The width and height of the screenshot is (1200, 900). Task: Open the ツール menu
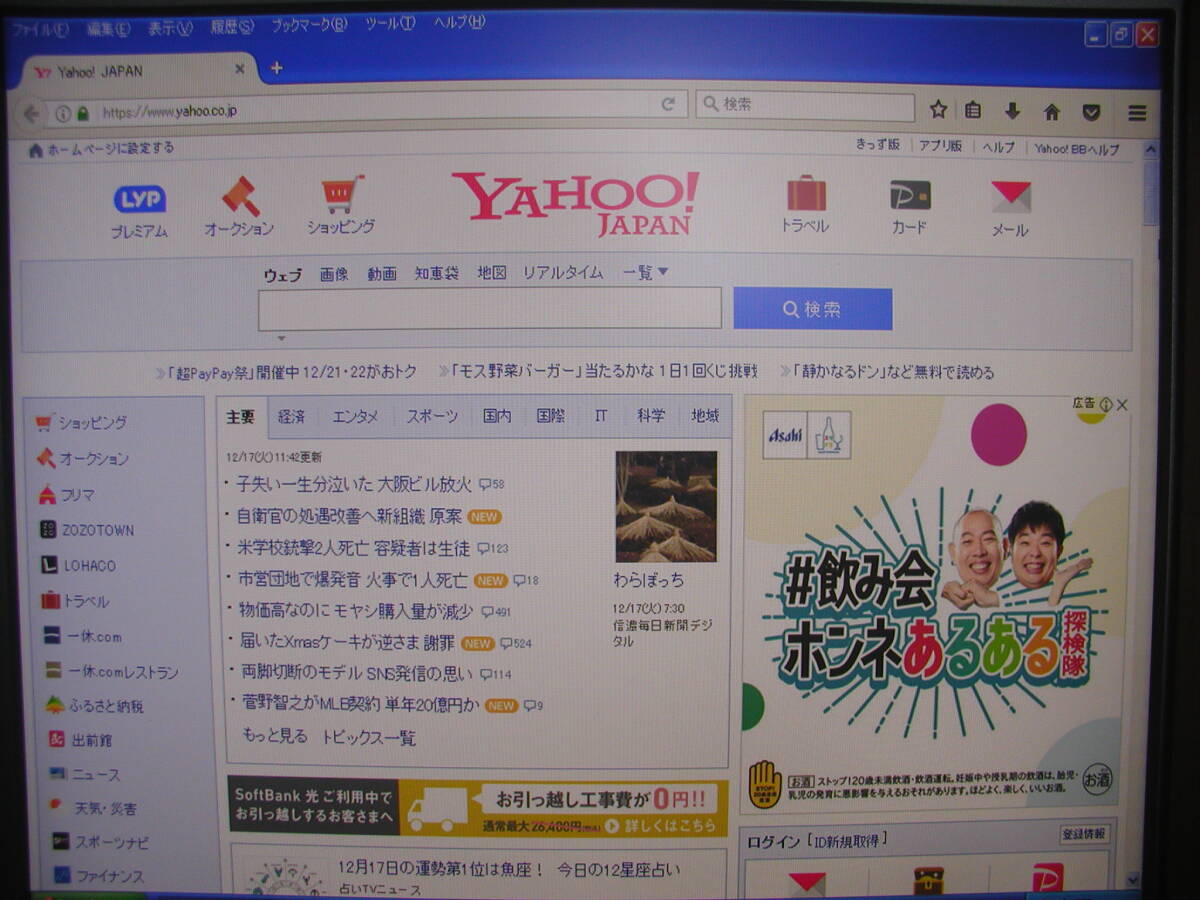390,23
